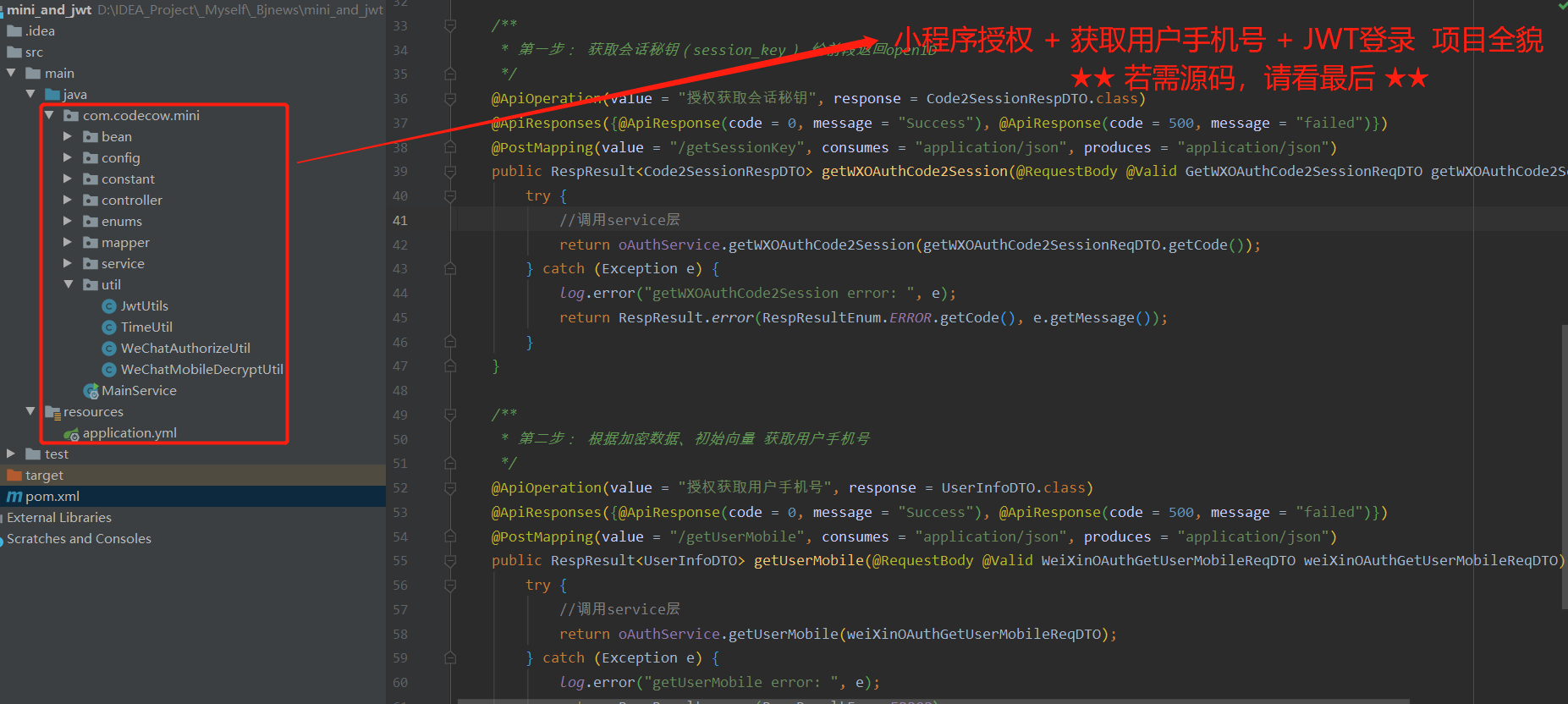Click the MainService runnable class icon
Image resolution: width=1568 pixels, height=704 pixels.
tap(91, 391)
